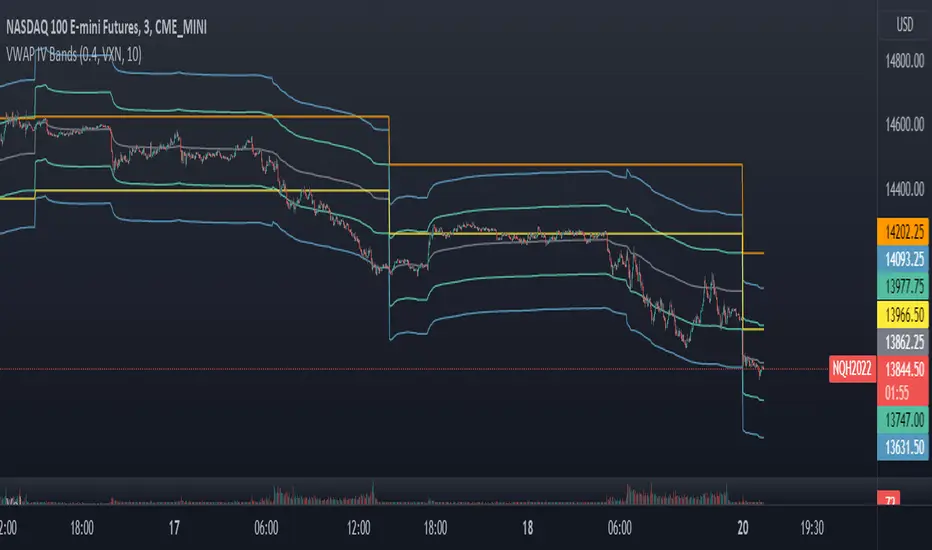Click the 19:30 label on time axis
Image resolution: width=932 pixels, height=550 pixels.
tap(811, 528)
